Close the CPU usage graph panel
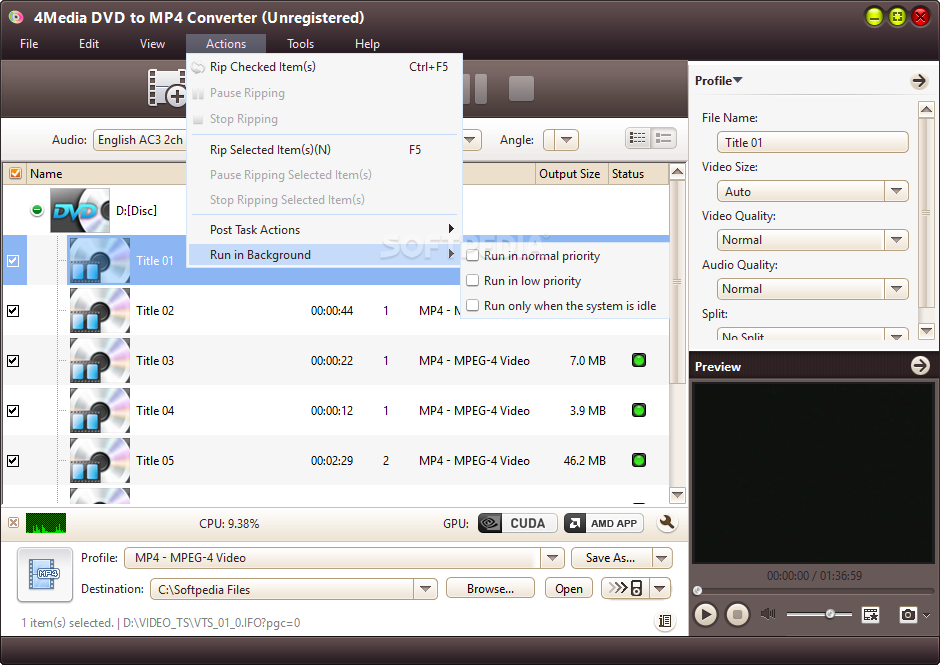Screen dimensions: 940x665 coord(13,522)
